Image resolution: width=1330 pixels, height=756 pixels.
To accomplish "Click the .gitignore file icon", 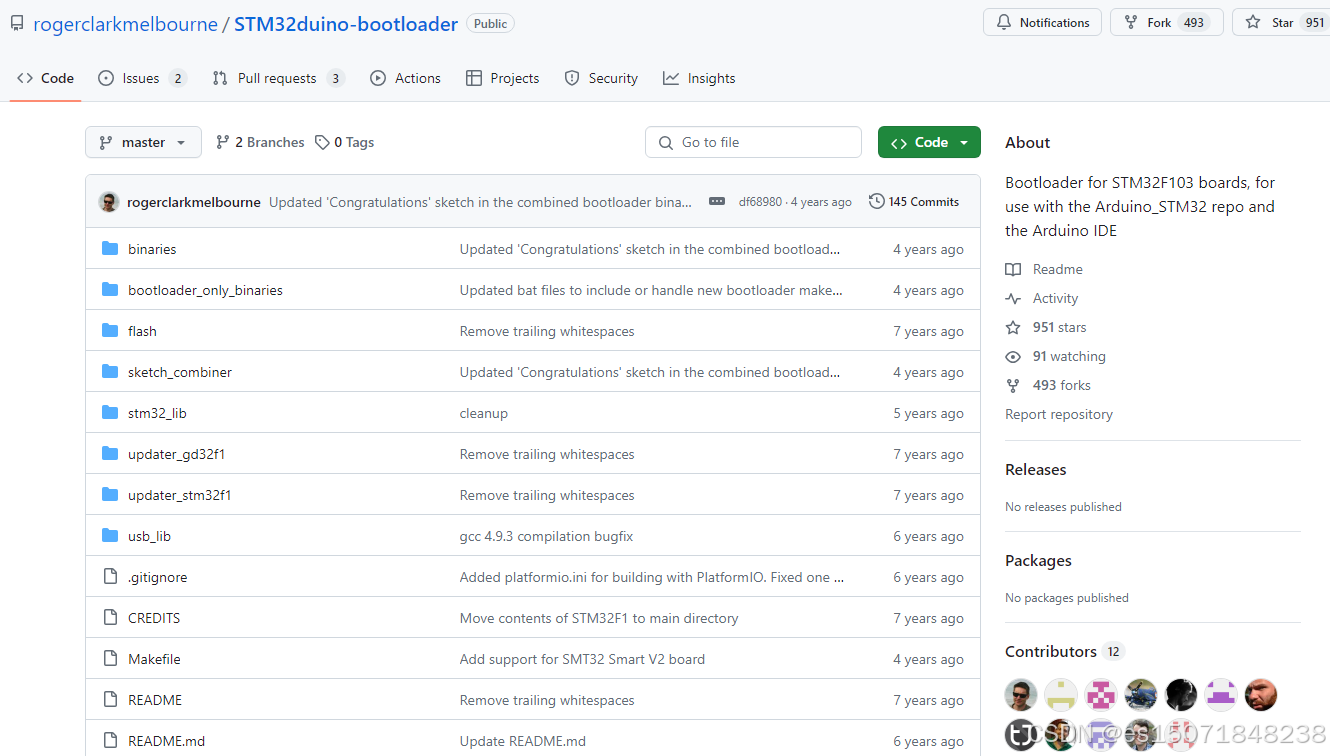I will (x=110, y=577).
